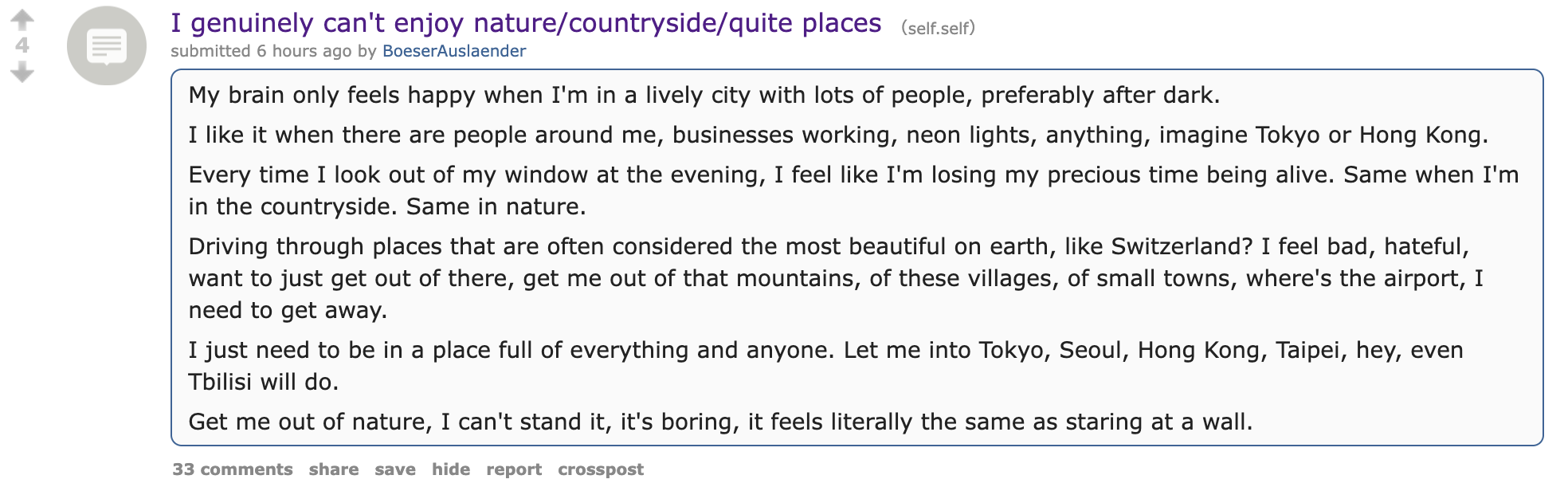The width and height of the screenshot is (1568, 483).
Task: Report this post
Action: [514, 469]
